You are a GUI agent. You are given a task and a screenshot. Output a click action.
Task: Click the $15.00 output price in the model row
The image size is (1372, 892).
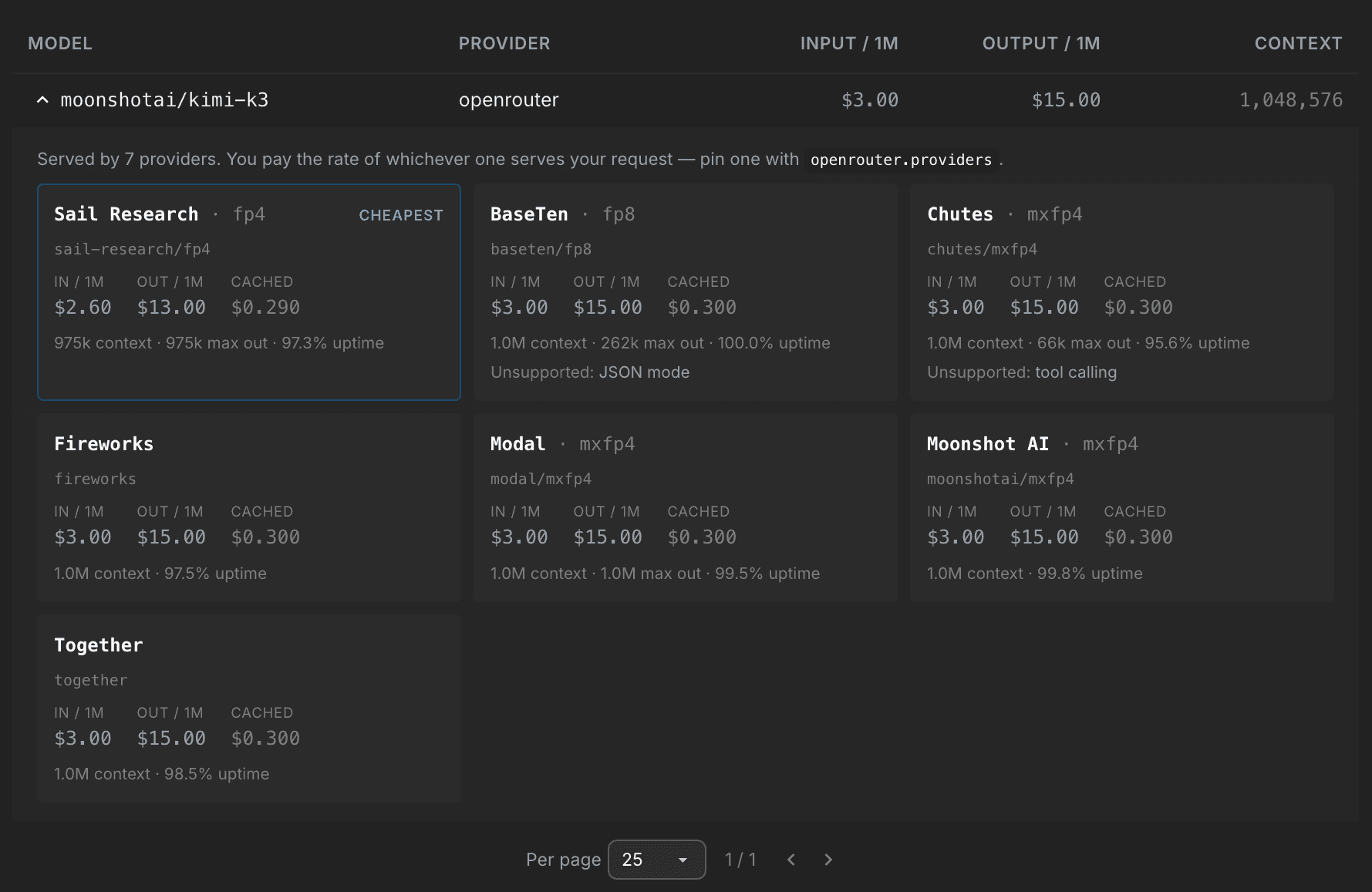(x=1067, y=100)
